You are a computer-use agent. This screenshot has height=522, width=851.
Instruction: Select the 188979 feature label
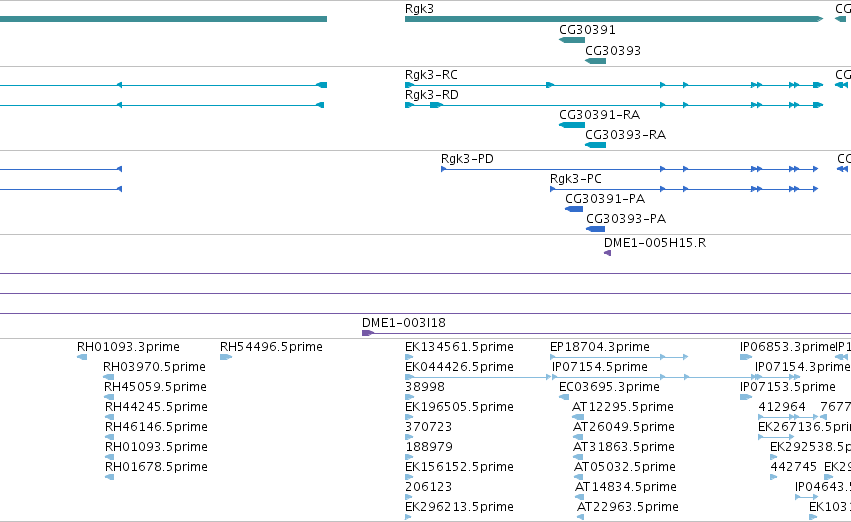[429, 447]
